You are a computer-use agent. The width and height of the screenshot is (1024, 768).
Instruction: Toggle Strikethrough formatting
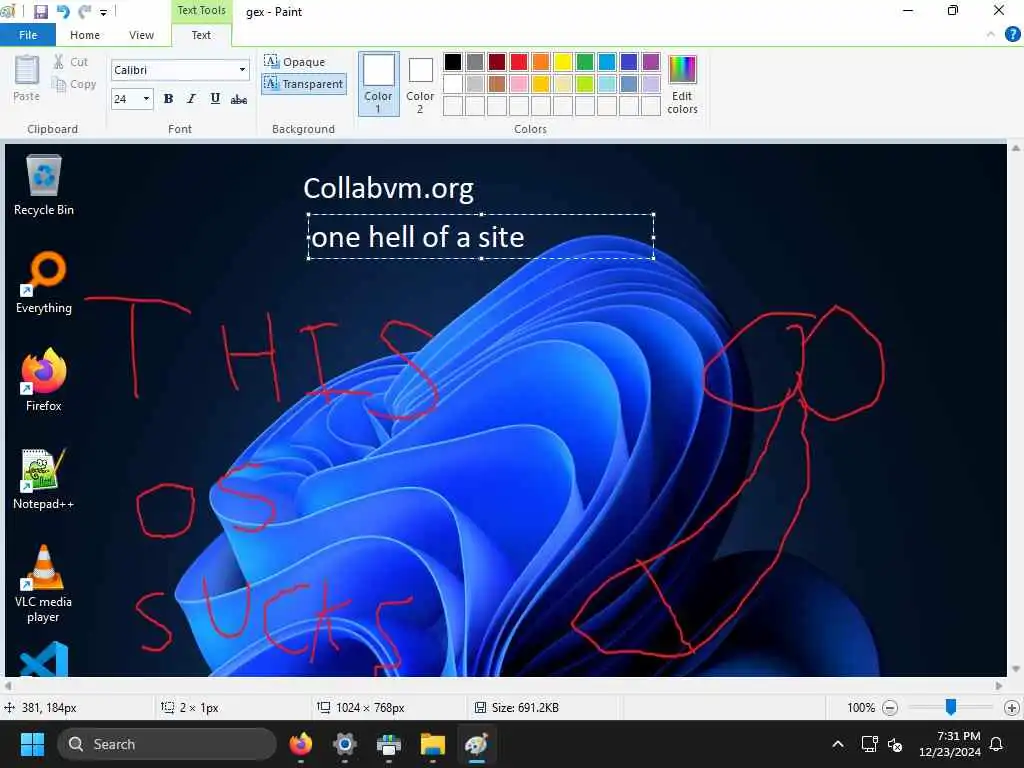239,99
